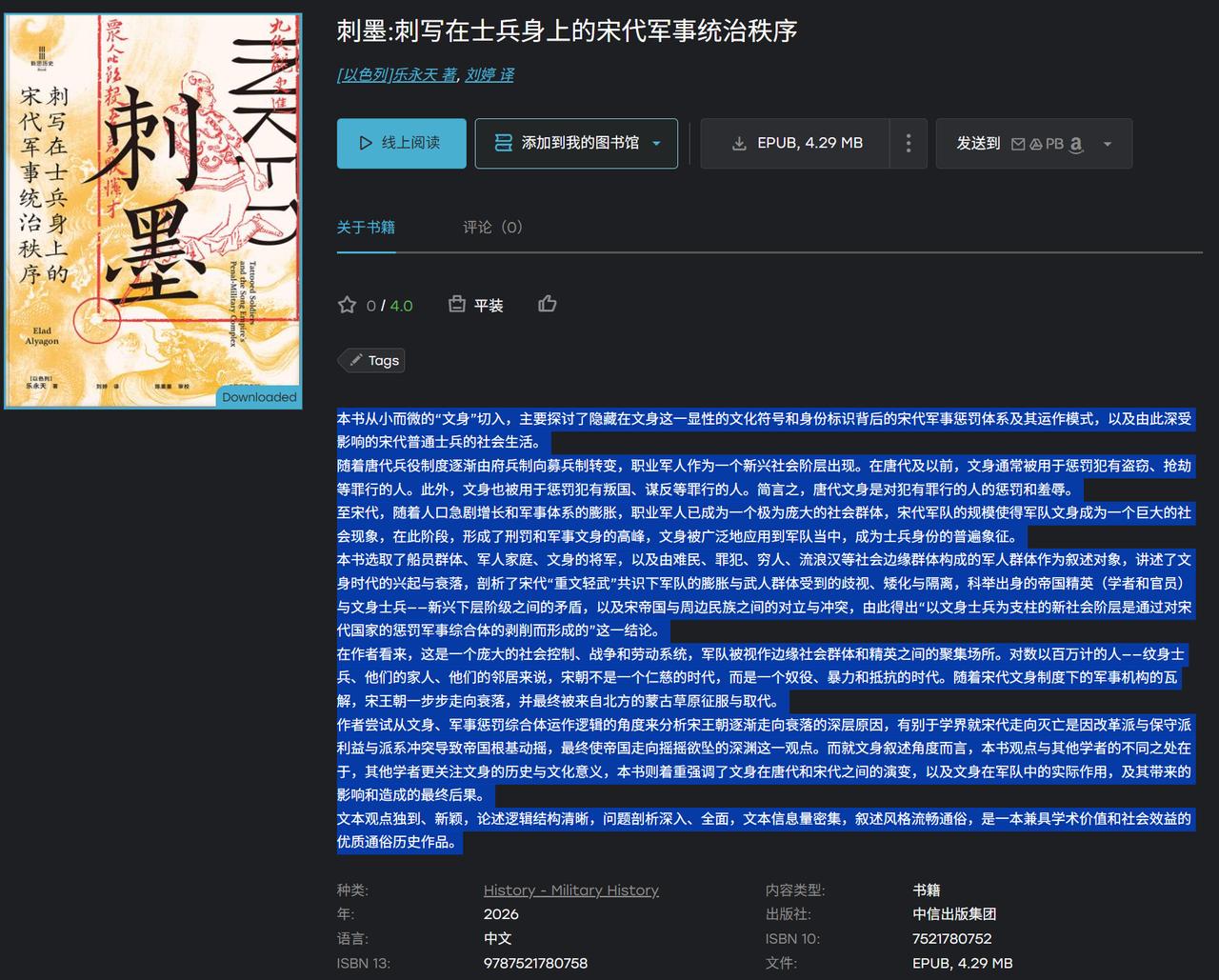This screenshot has height=980, width=1219.
Task: Send book via email envelope icon
Action: pyautogui.click(x=1018, y=144)
